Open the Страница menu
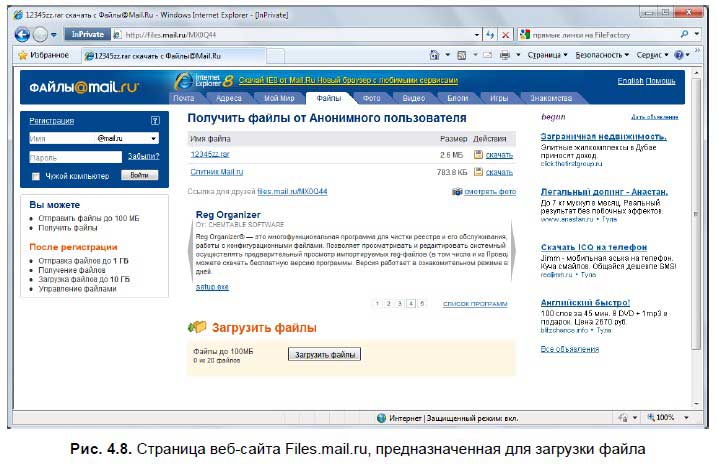The image size is (717, 468). (x=547, y=55)
